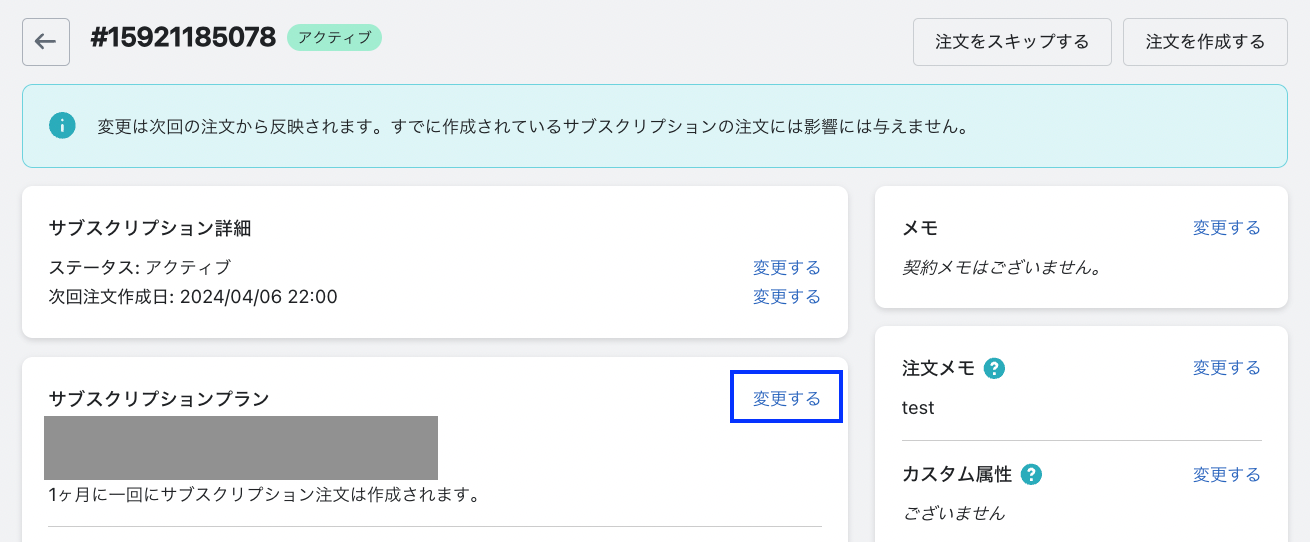Image resolution: width=1310 pixels, height=542 pixels.
Task: Open 変更する for 次回注文作成日
Action: coord(786,296)
